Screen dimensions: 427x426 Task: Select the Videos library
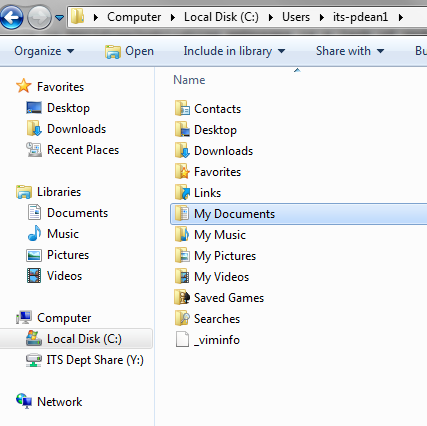pyautogui.click(x=54, y=276)
